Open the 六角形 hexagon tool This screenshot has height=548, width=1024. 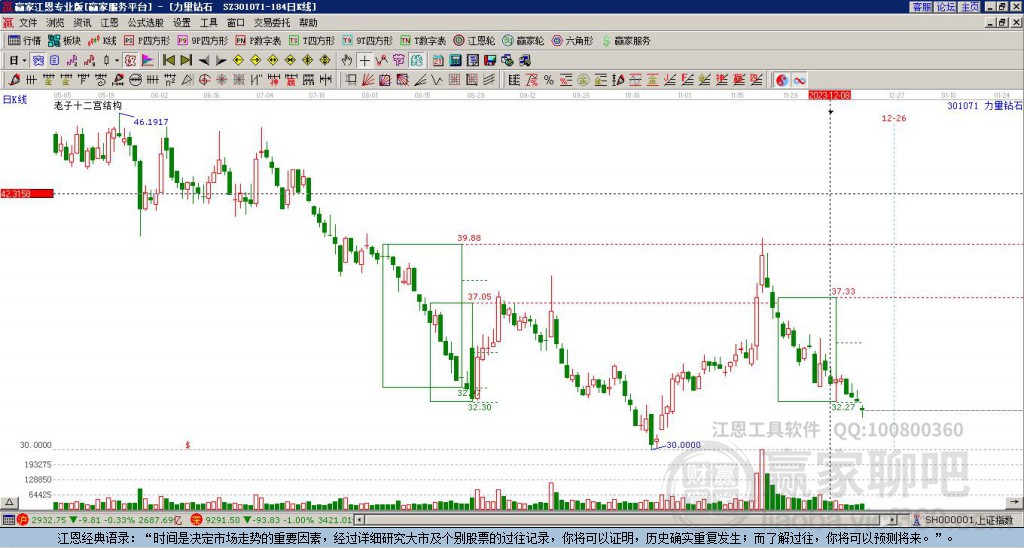tap(572, 40)
